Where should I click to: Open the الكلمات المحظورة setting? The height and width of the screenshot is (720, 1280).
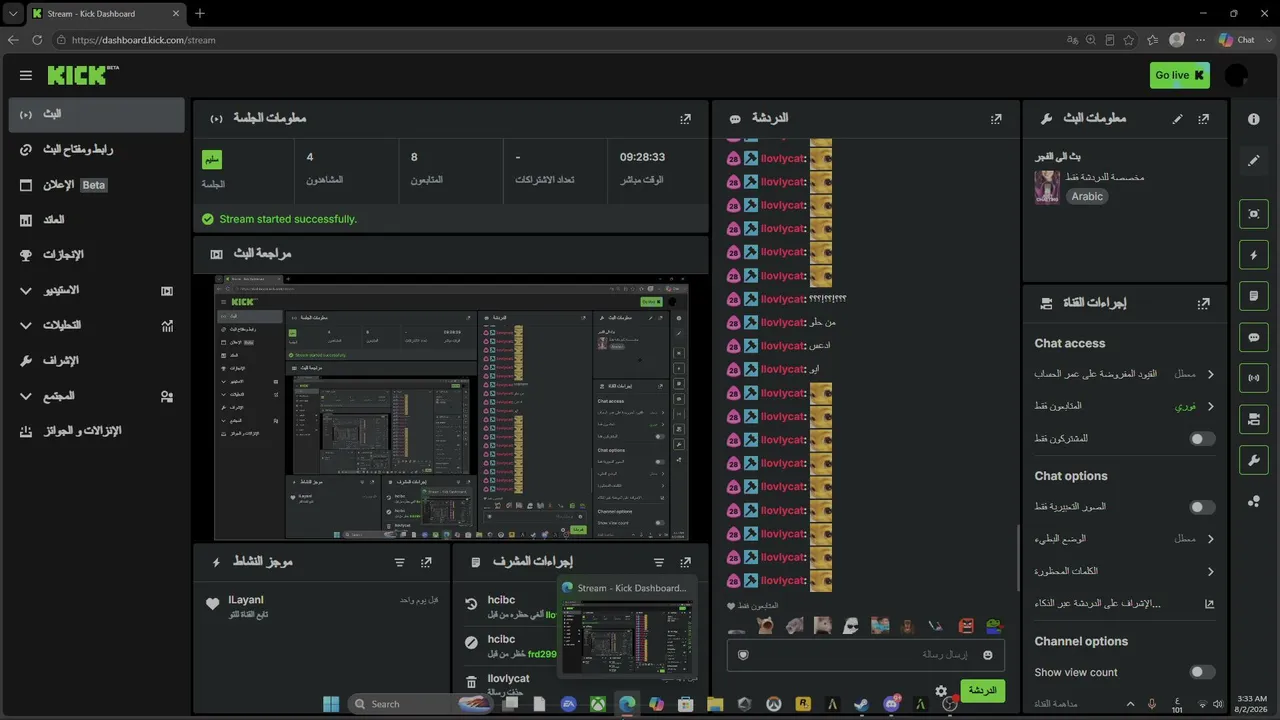point(1125,572)
